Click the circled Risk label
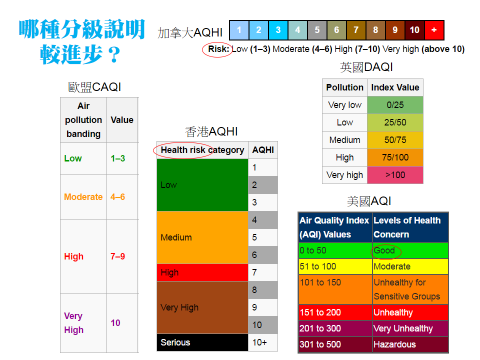Viewport: 480px width, 360px height. 218,49
